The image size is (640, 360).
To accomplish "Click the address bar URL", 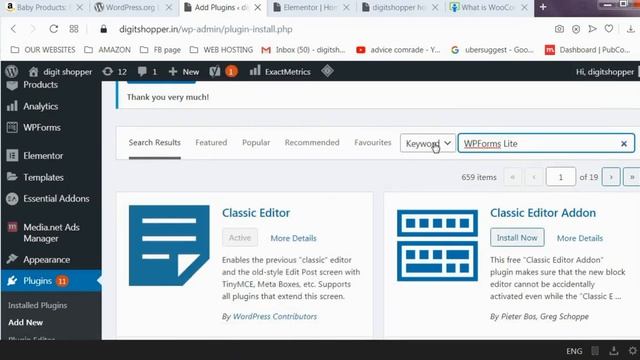I will click(206, 29).
